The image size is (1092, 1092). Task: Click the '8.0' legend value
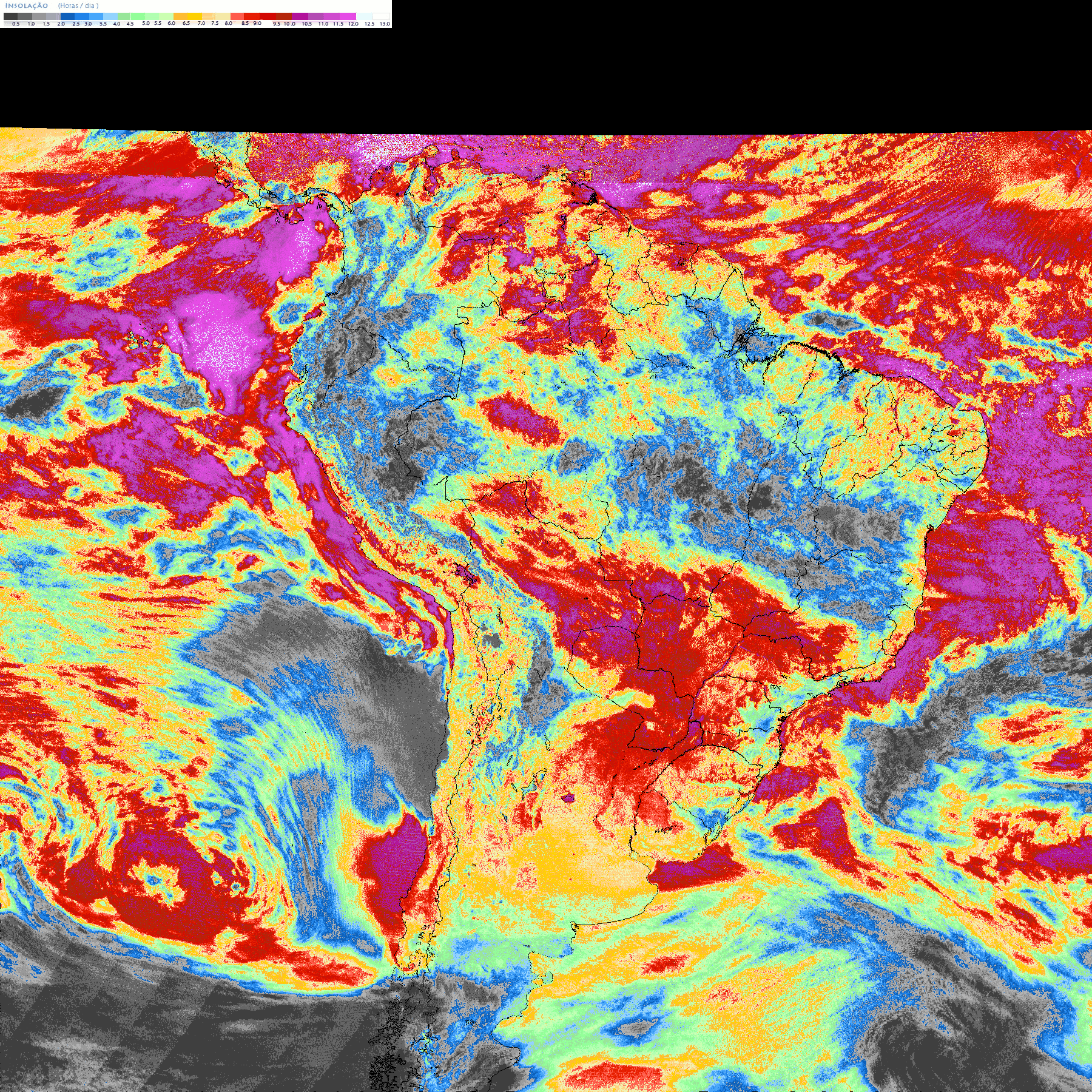(228, 24)
